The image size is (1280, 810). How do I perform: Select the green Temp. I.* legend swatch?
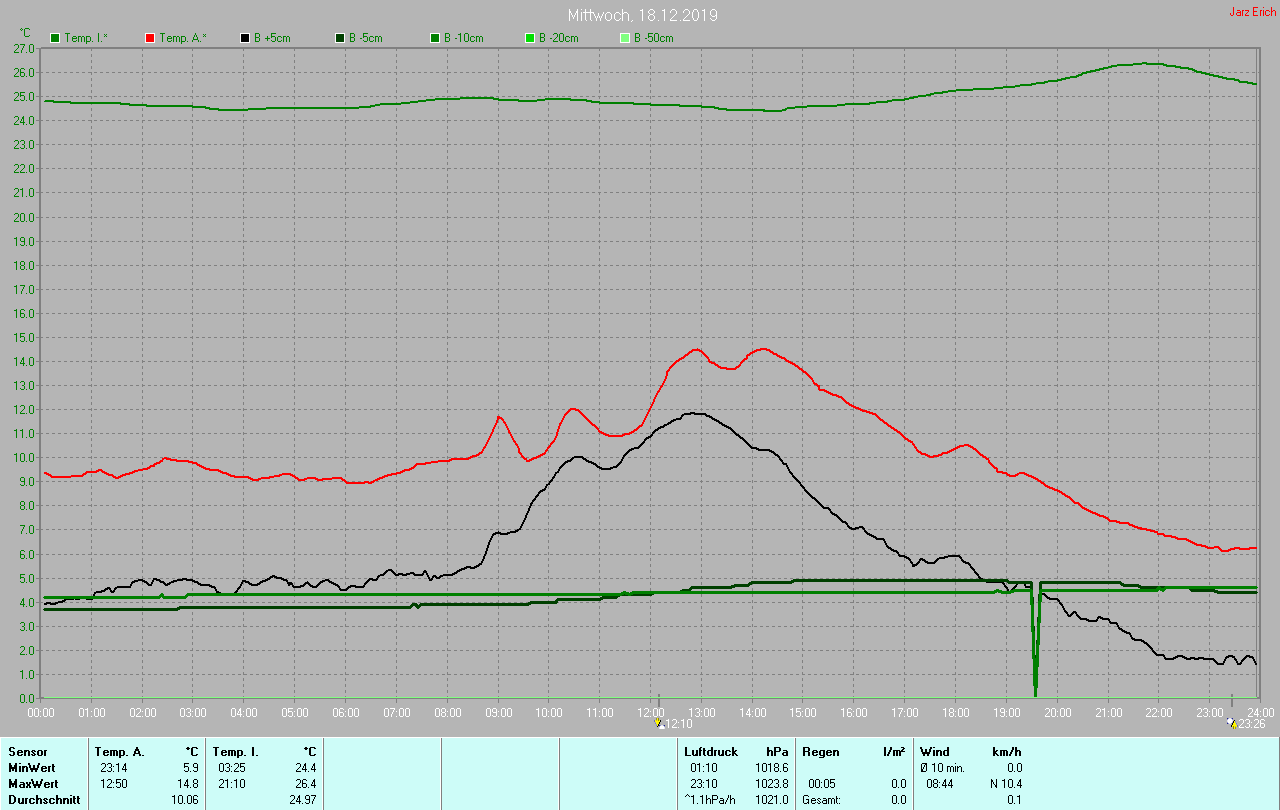pos(55,38)
